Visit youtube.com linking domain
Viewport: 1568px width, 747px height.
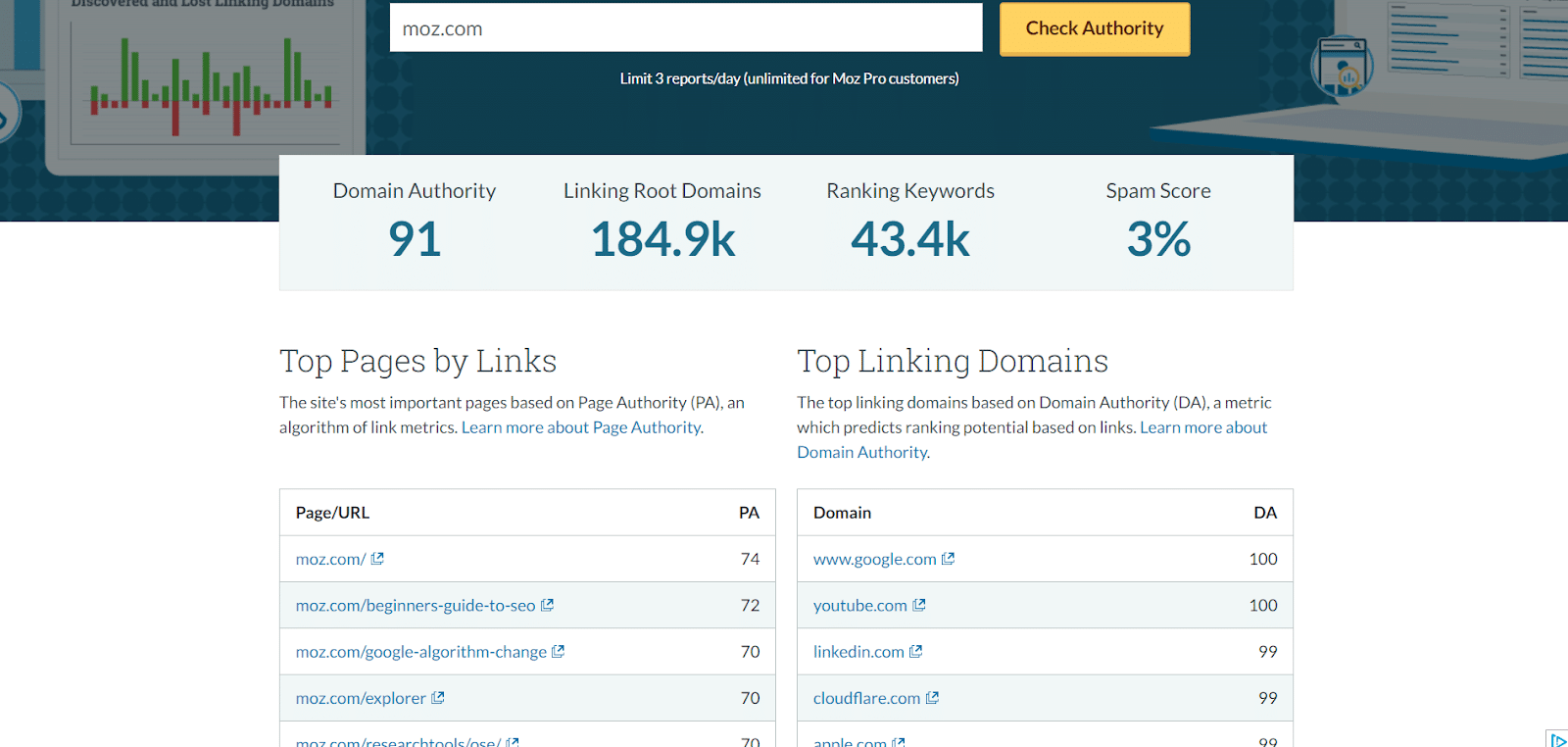pyautogui.click(x=860, y=605)
